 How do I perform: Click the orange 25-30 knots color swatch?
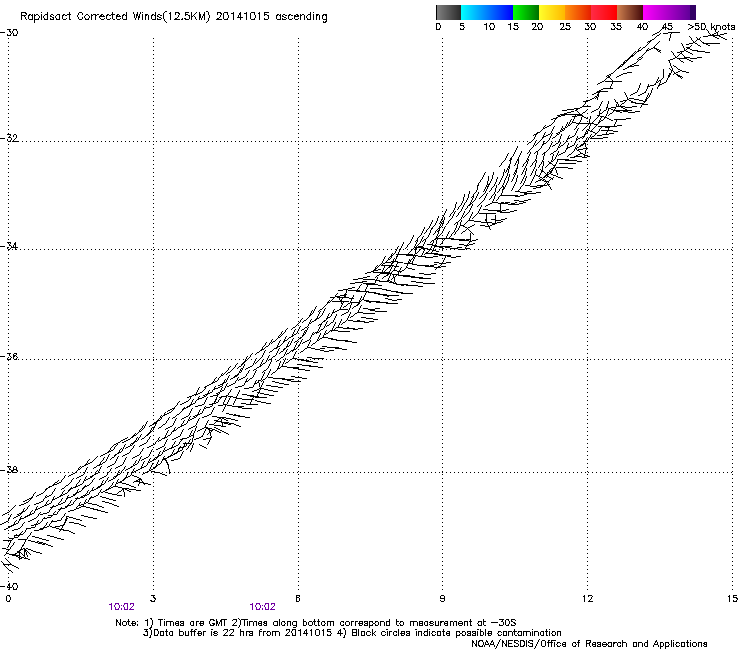point(578,12)
